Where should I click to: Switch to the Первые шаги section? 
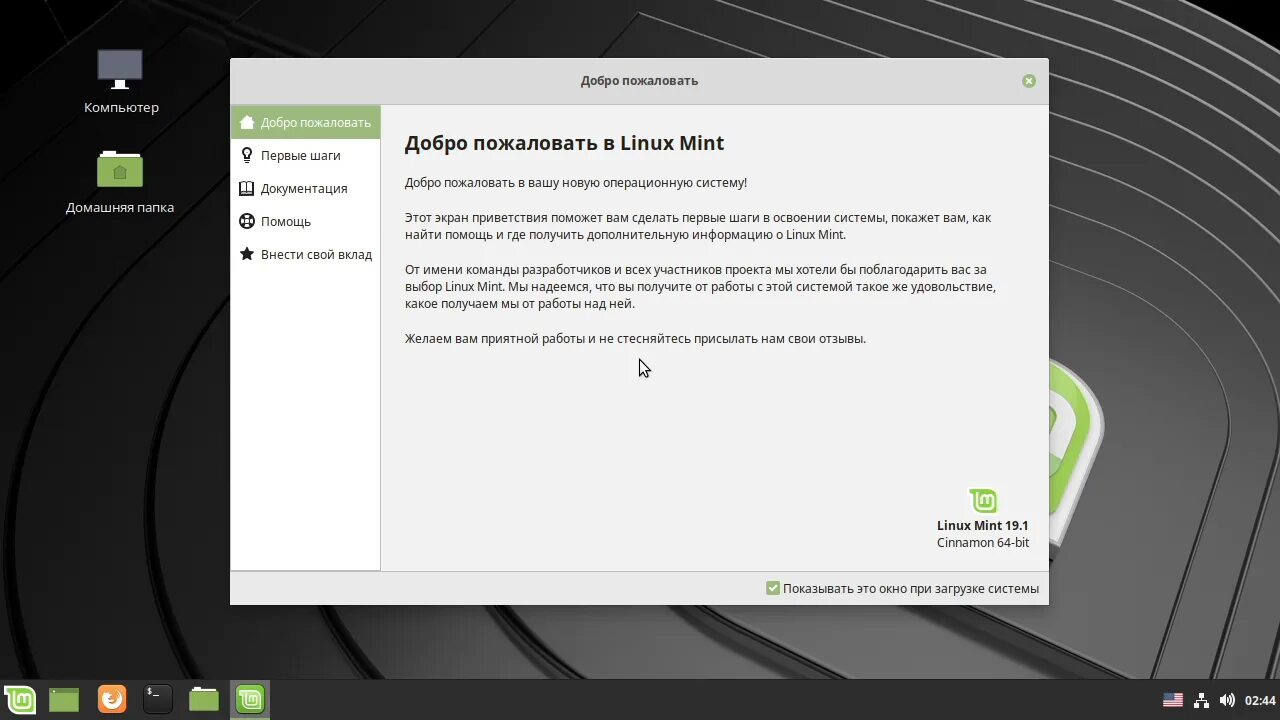click(305, 155)
